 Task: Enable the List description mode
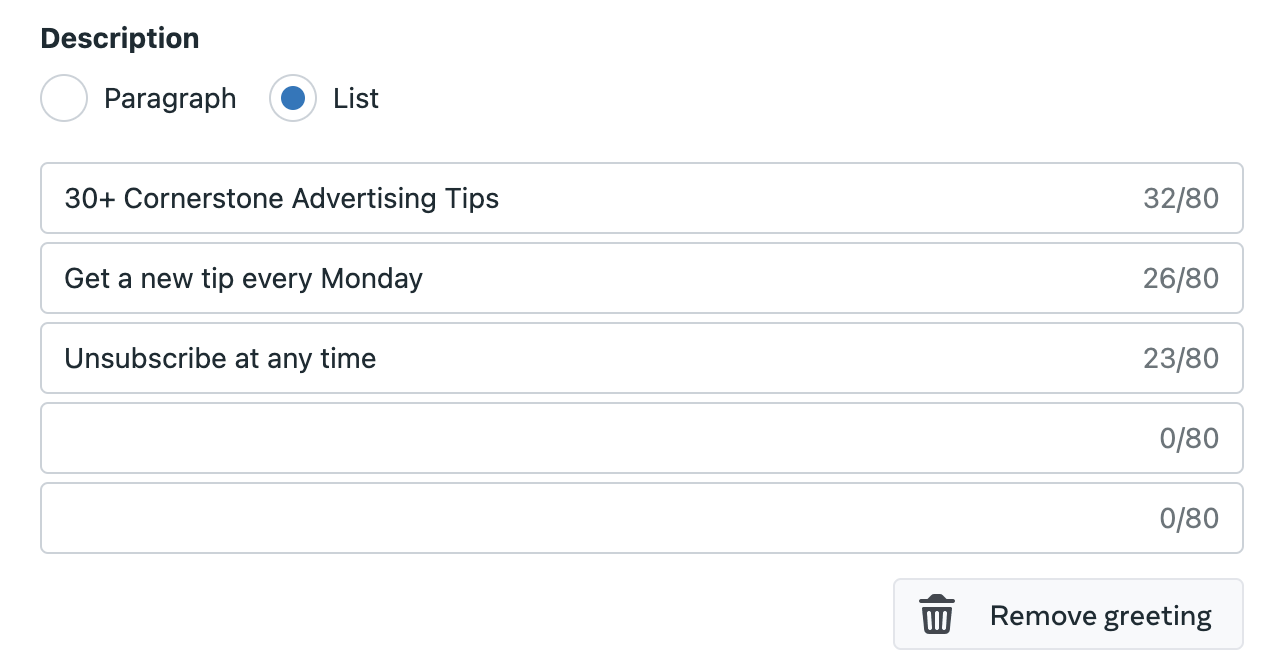[x=292, y=98]
